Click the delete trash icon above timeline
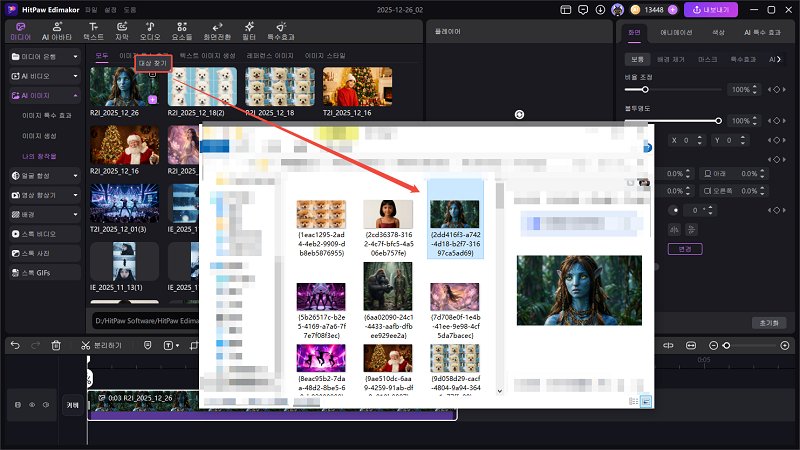Image resolution: width=800 pixels, height=450 pixels. (56, 345)
